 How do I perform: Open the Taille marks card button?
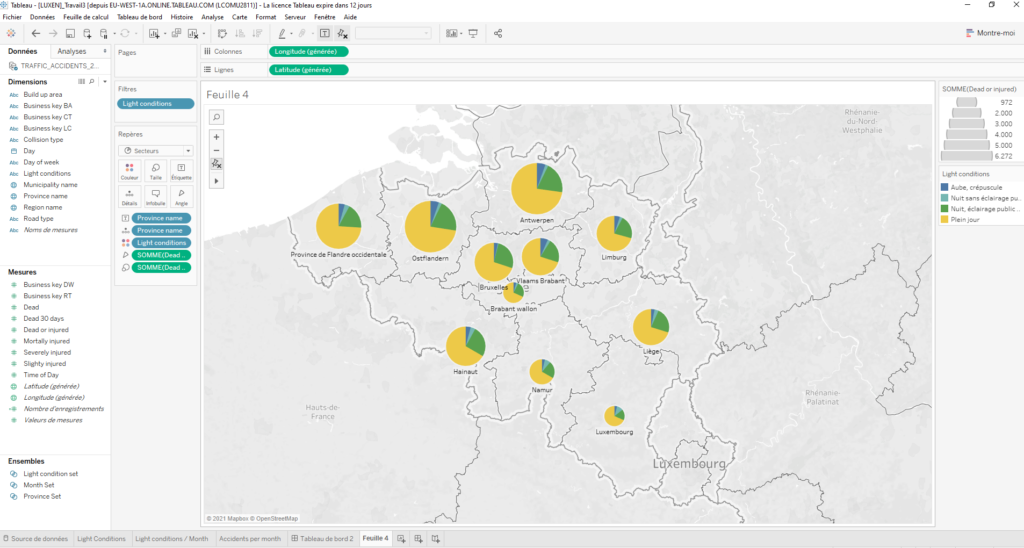[x=155, y=172]
